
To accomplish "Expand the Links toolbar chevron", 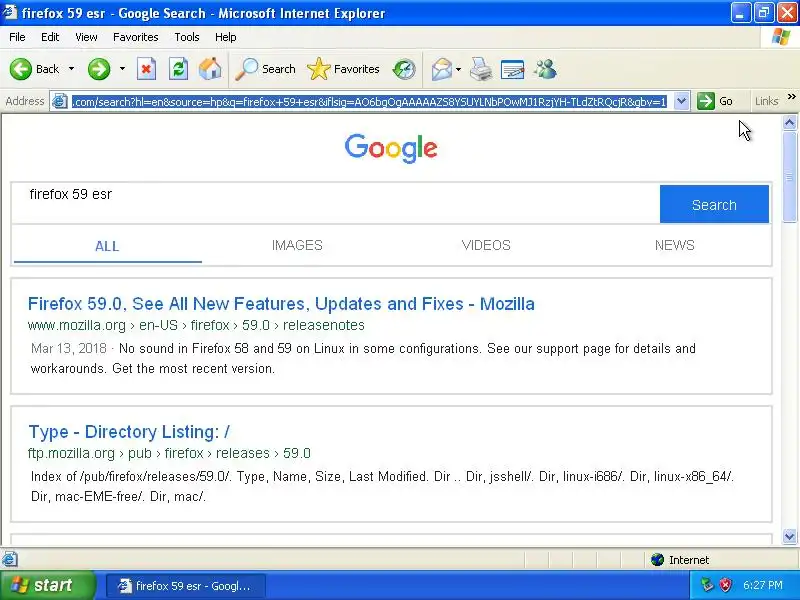I will 791,97.
